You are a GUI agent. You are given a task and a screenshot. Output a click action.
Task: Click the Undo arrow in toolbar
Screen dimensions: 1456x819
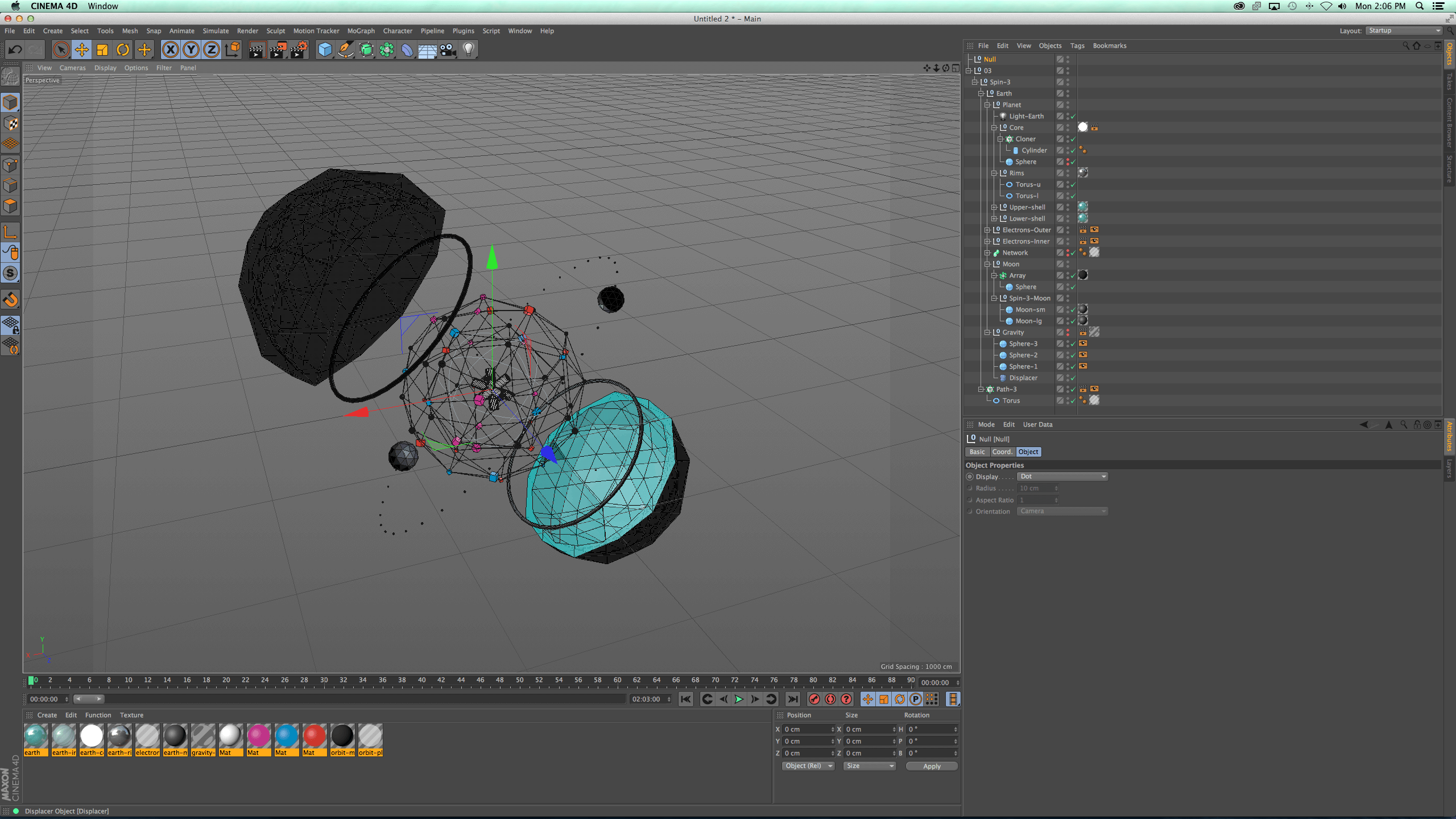[x=15, y=50]
